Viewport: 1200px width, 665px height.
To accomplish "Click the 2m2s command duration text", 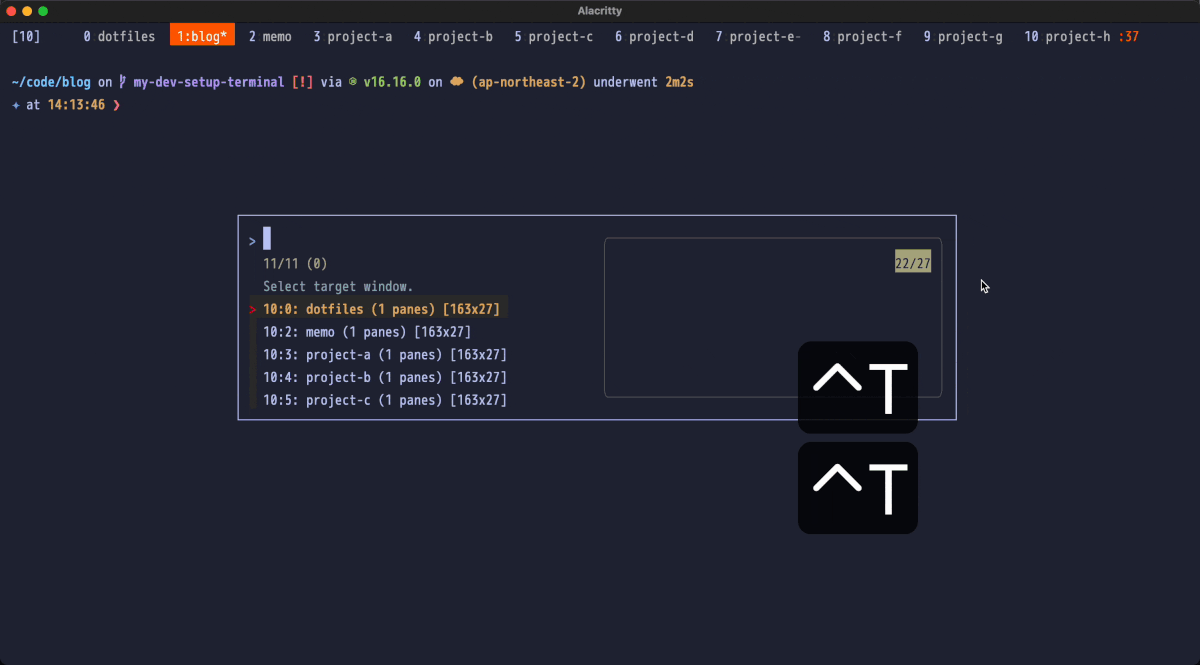I will click(x=682, y=82).
